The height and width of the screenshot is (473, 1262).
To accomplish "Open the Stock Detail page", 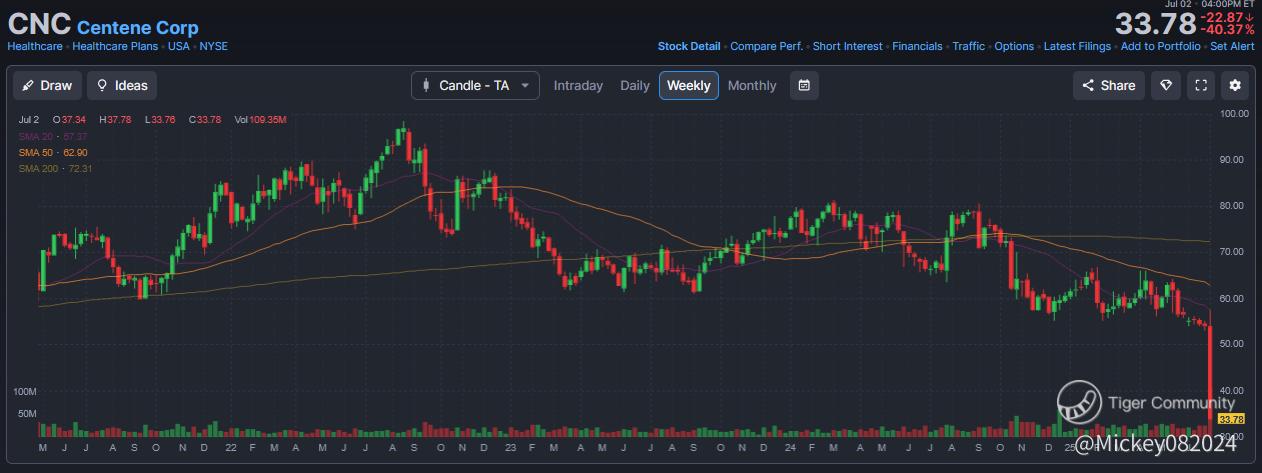I will click(689, 46).
